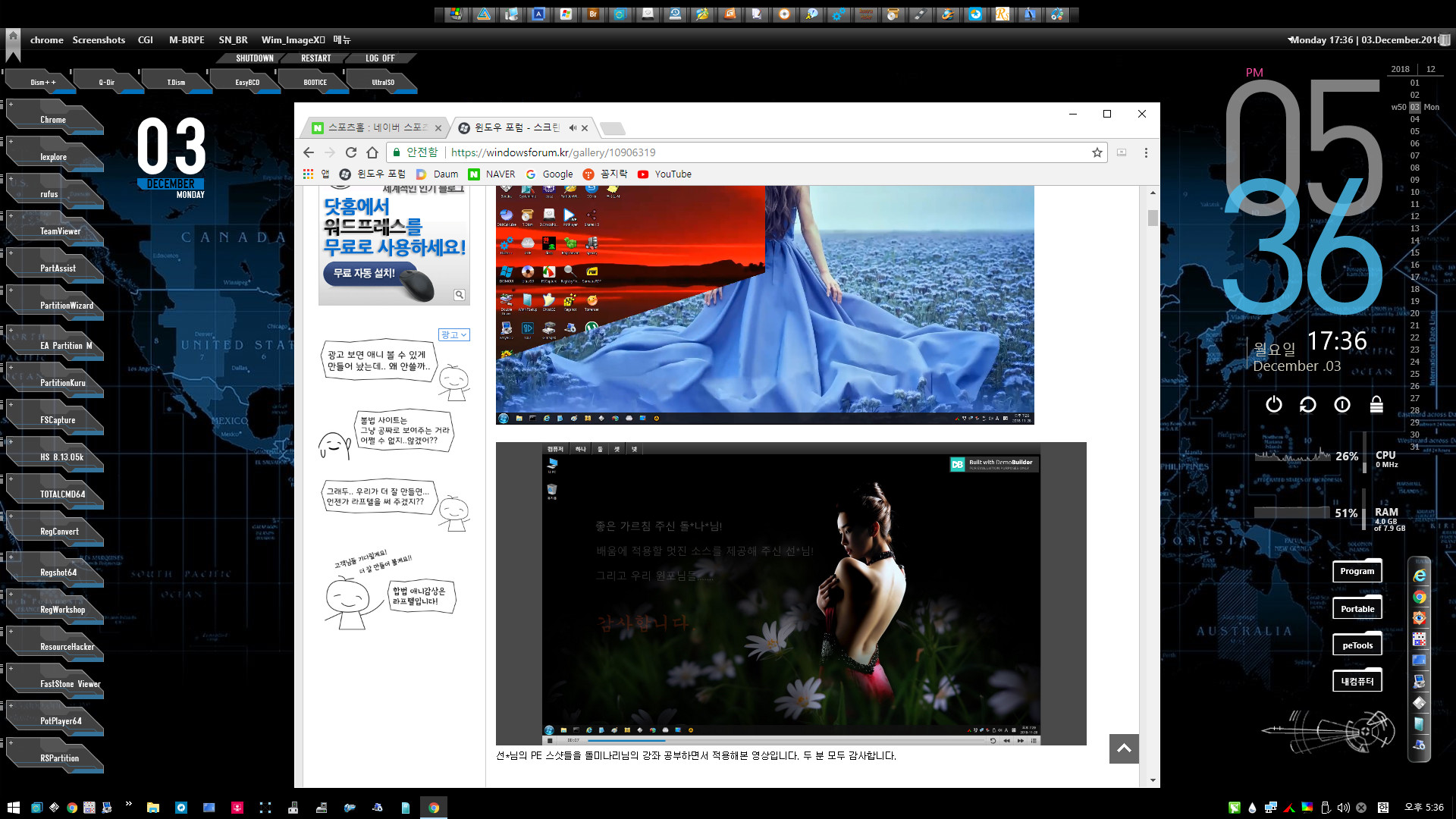The height and width of the screenshot is (819, 1456).
Task: Launch UltraISO shortcut button
Action: (383, 82)
